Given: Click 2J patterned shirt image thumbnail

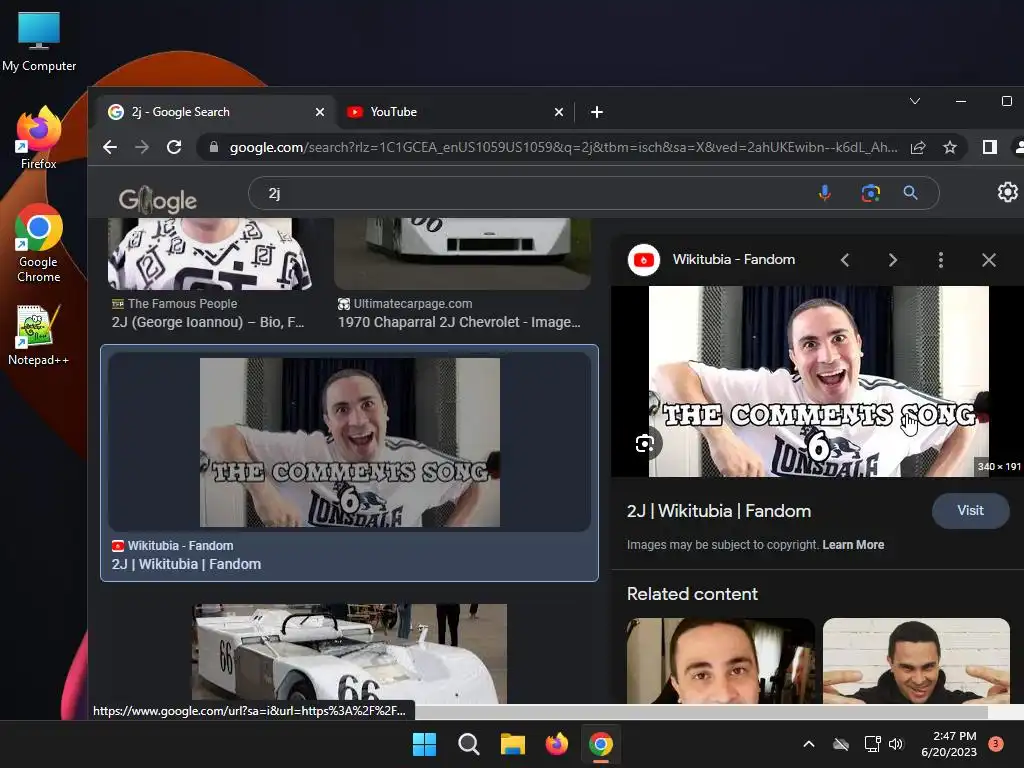Looking at the screenshot, I should click(x=209, y=253).
